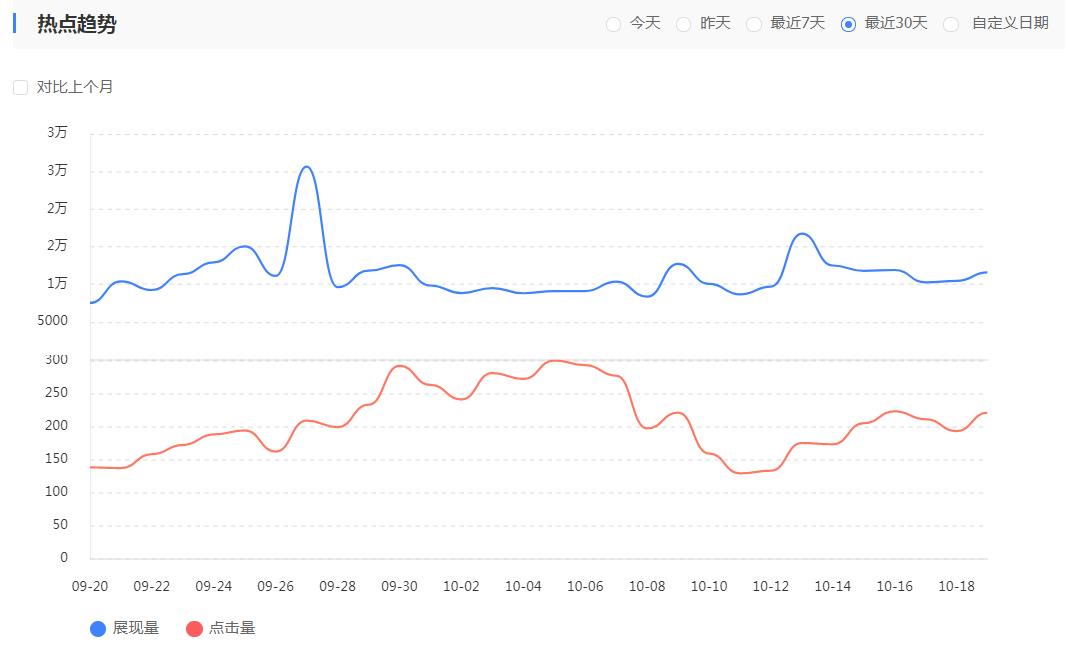Click the blue line bump at 10-09
This screenshot has height=649, width=1069.
(679, 264)
